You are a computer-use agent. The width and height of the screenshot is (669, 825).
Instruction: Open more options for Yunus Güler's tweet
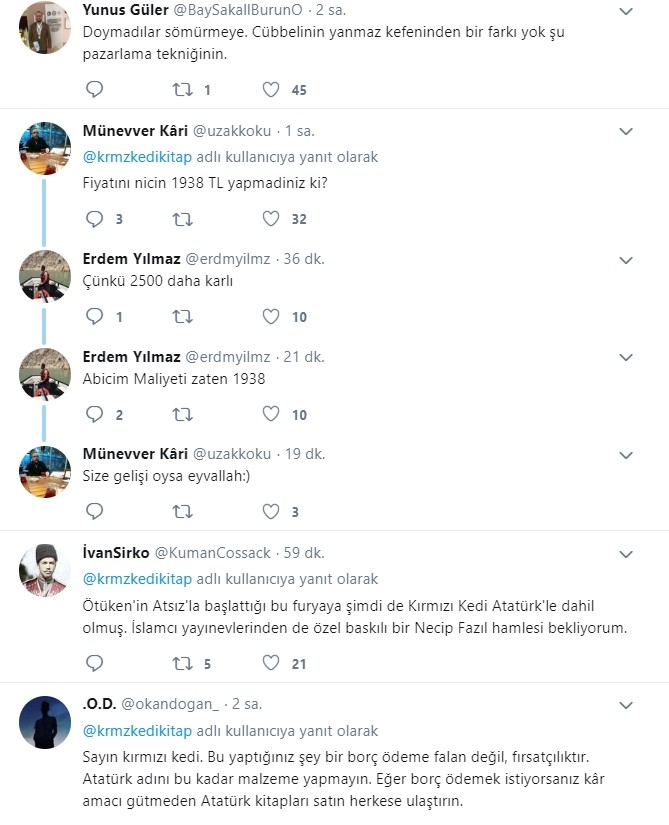(x=626, y=11)
